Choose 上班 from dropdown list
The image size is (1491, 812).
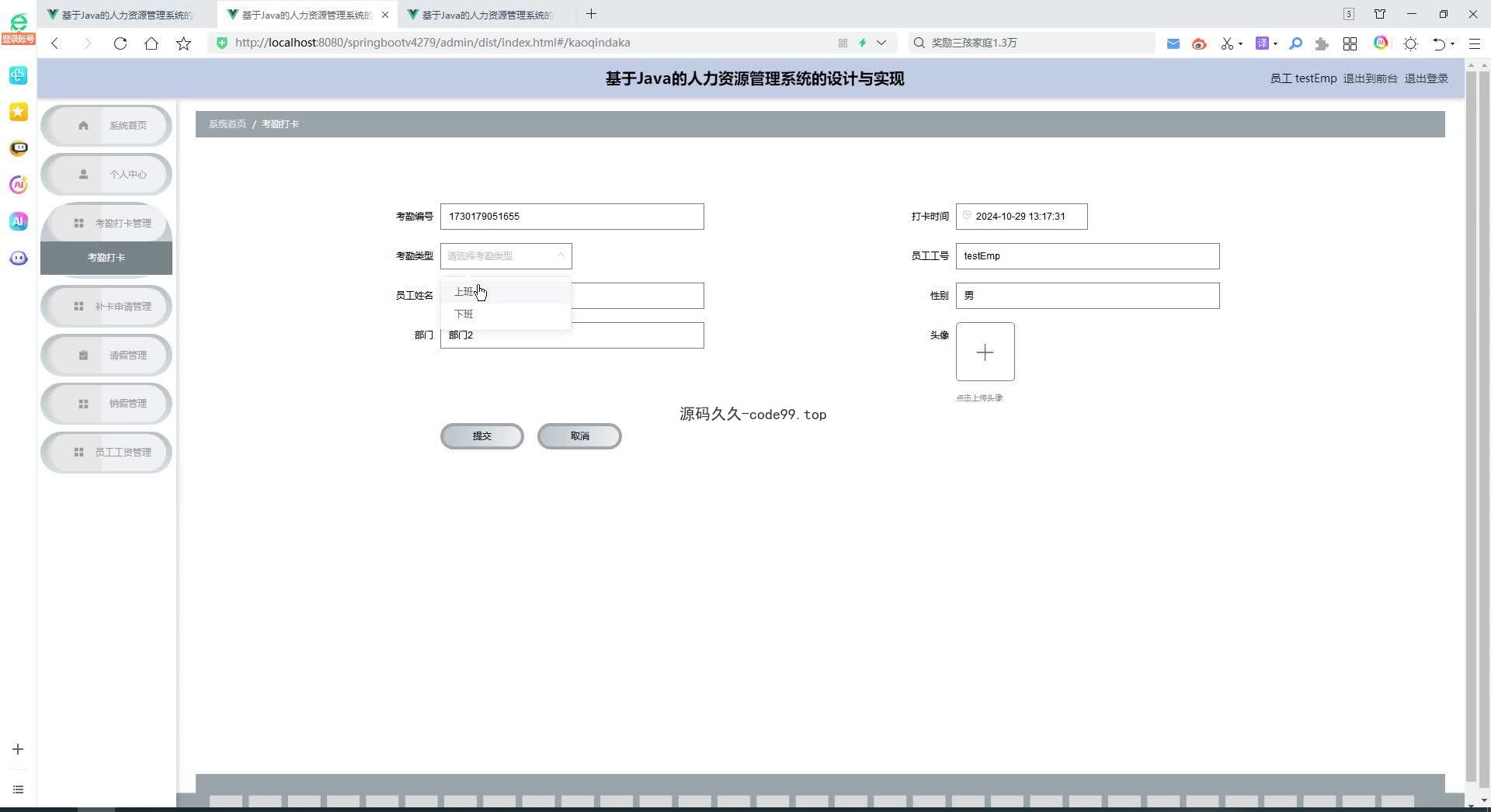tap(506, 292)
